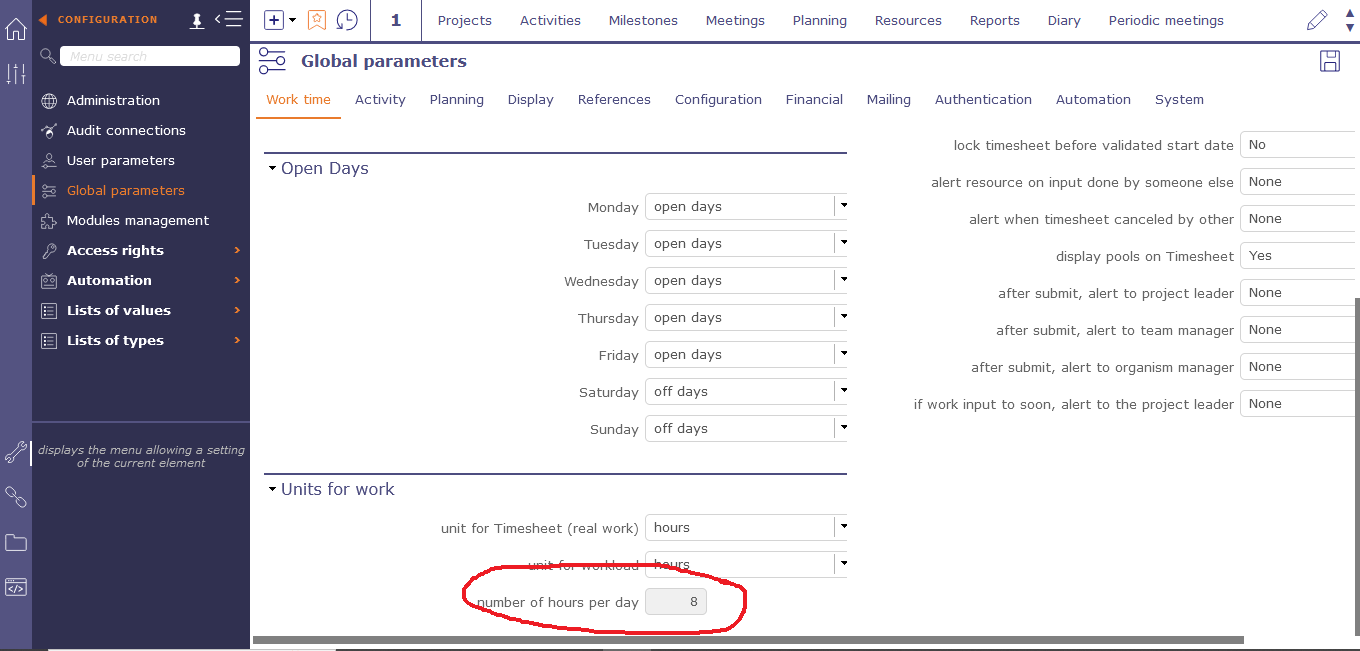Click the bookmark favorites star icon

click(x=317, y=20)
